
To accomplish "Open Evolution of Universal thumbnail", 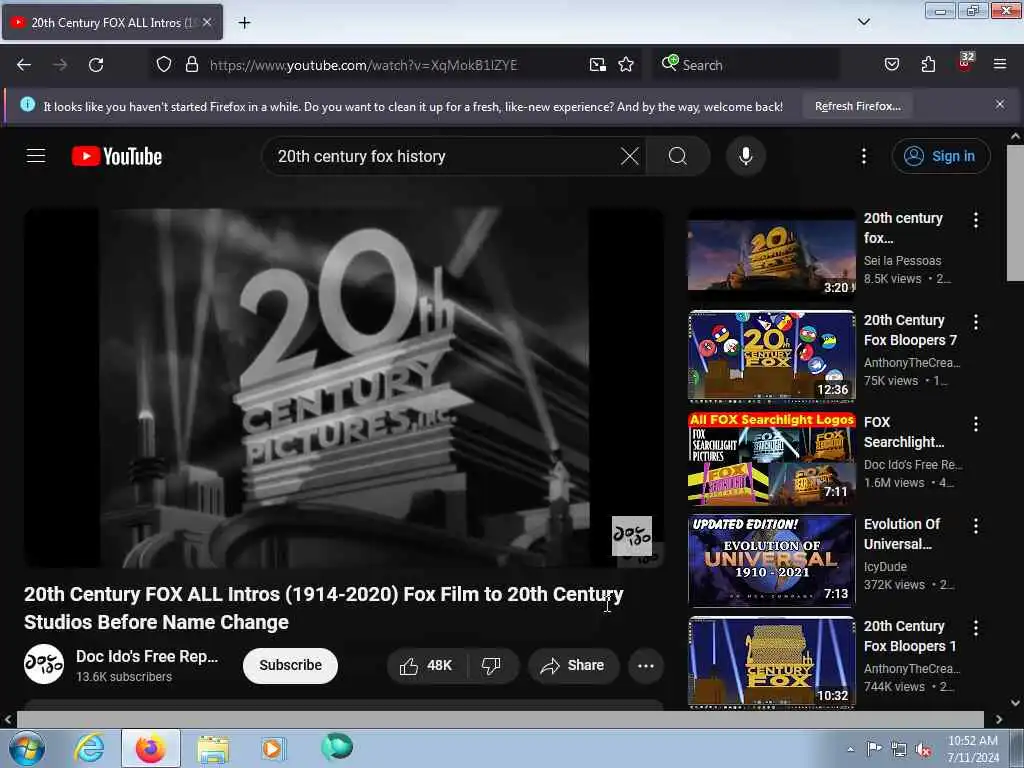I will click(771, 560).
